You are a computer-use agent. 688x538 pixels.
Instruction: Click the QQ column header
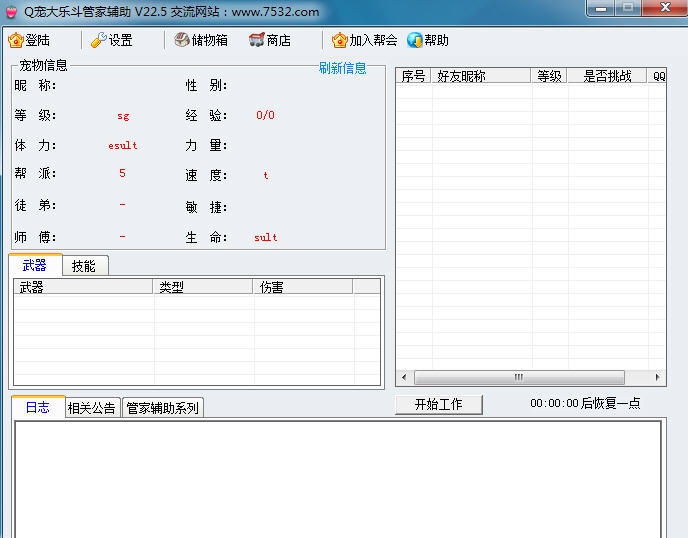tap(657, 76)
